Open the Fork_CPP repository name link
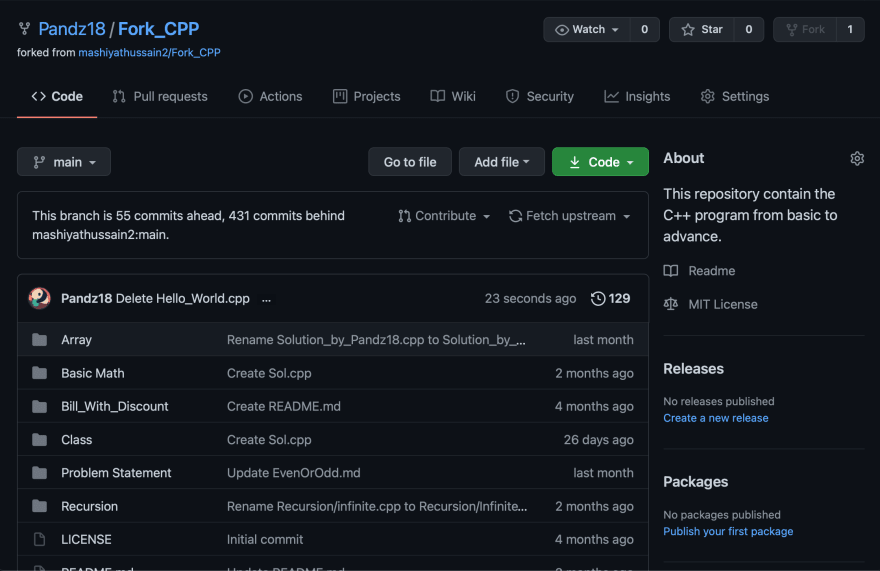Image resolution: width=880 pixels, height=571 pixels. pyautogui.click(x=158, y=29)
